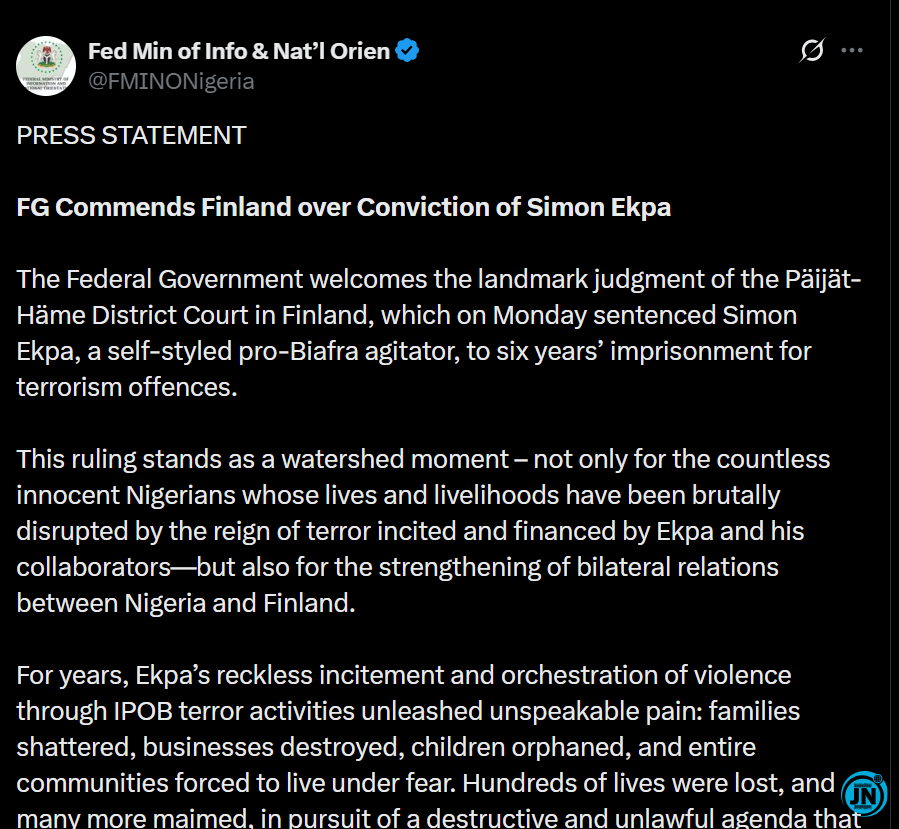The image size is (899, 829).
Task: Click the 'Päijät-' court name text
Action: point(823,280)
